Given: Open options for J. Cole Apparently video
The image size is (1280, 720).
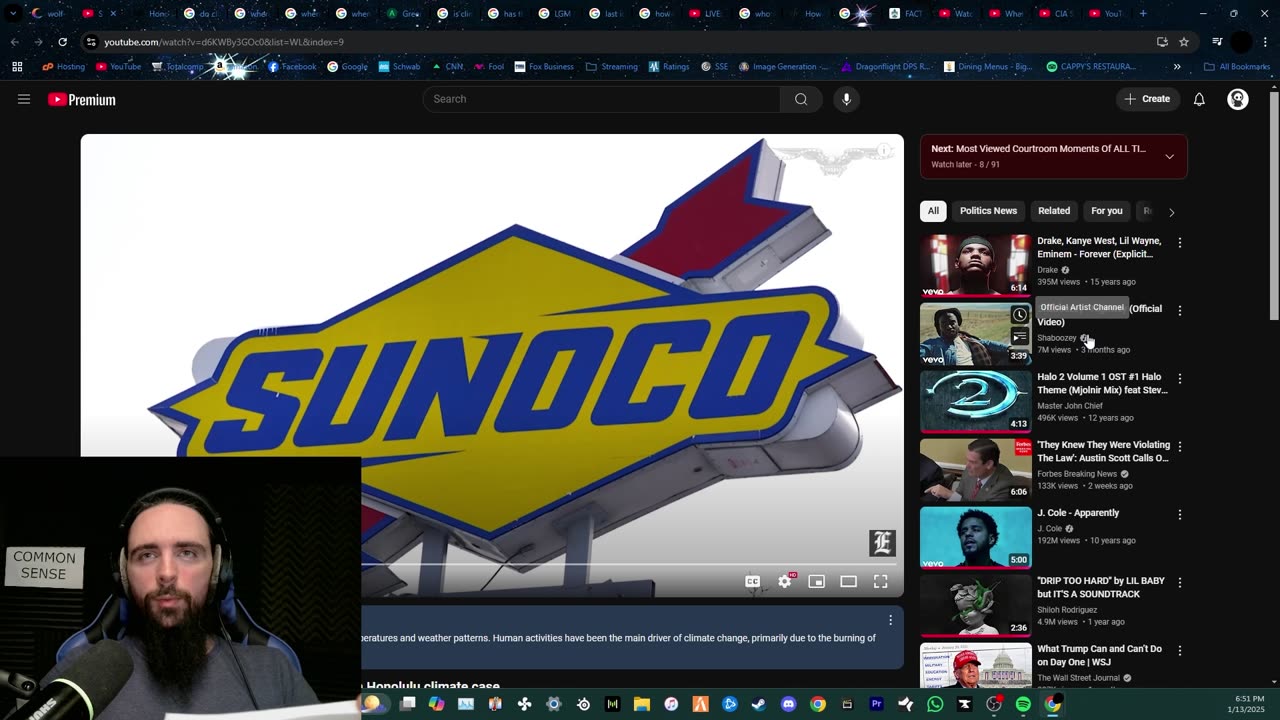Looking at the screenshot, I should click(x=1180, y=515).
